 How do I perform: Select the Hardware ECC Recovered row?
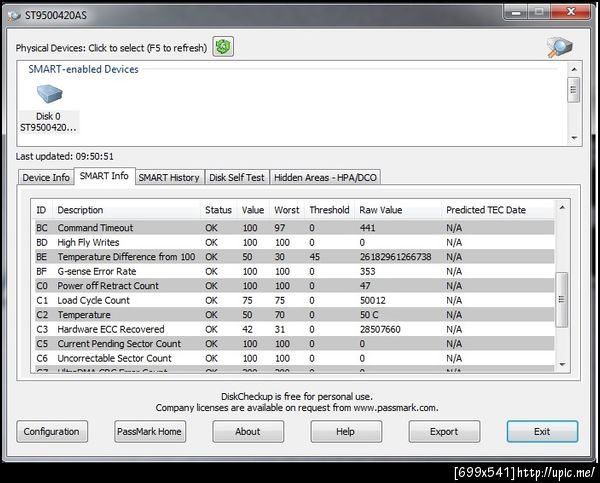[295, 329]
